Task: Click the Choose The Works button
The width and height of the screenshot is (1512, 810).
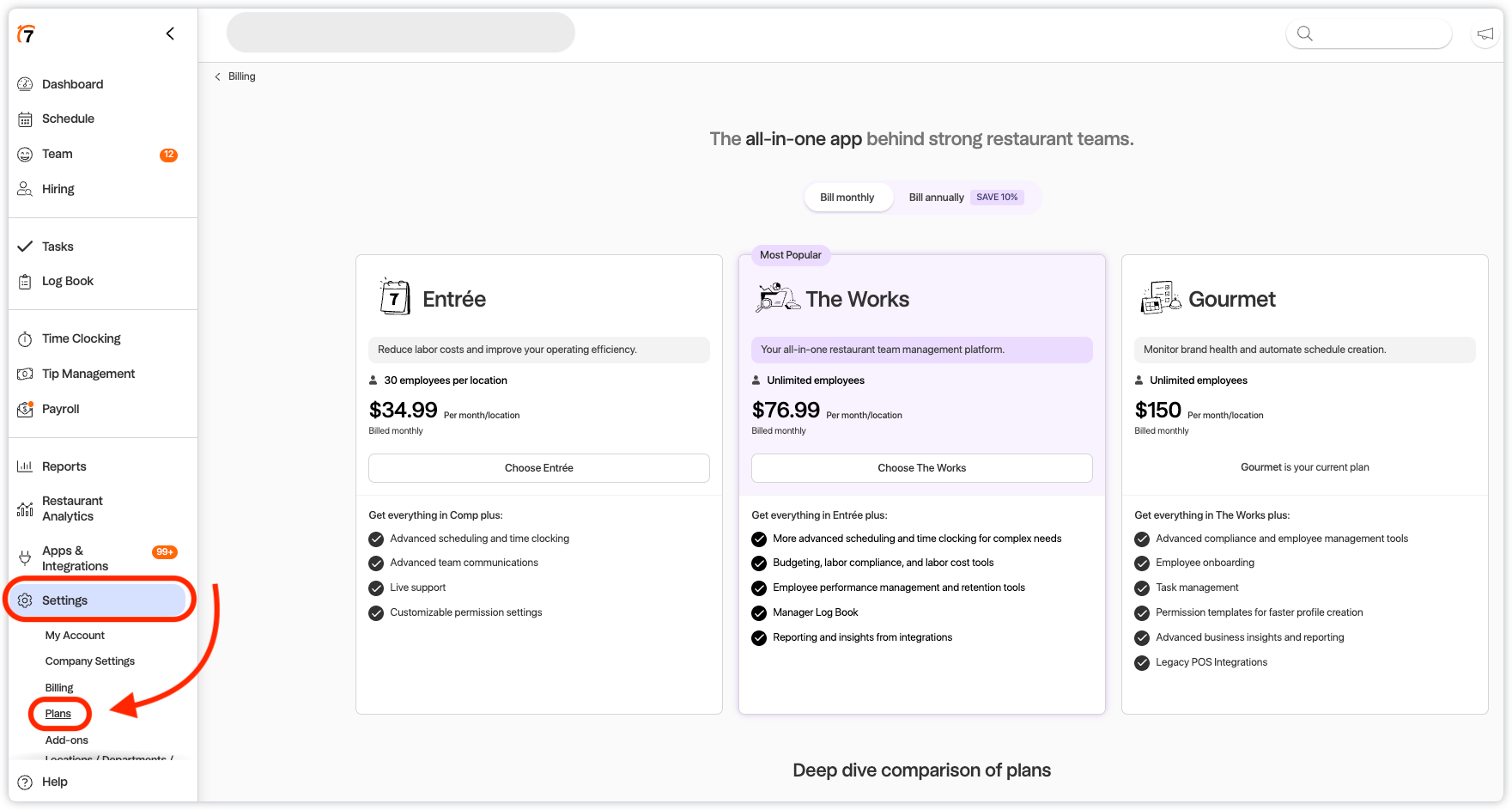Action: click(x=921, y=468)
